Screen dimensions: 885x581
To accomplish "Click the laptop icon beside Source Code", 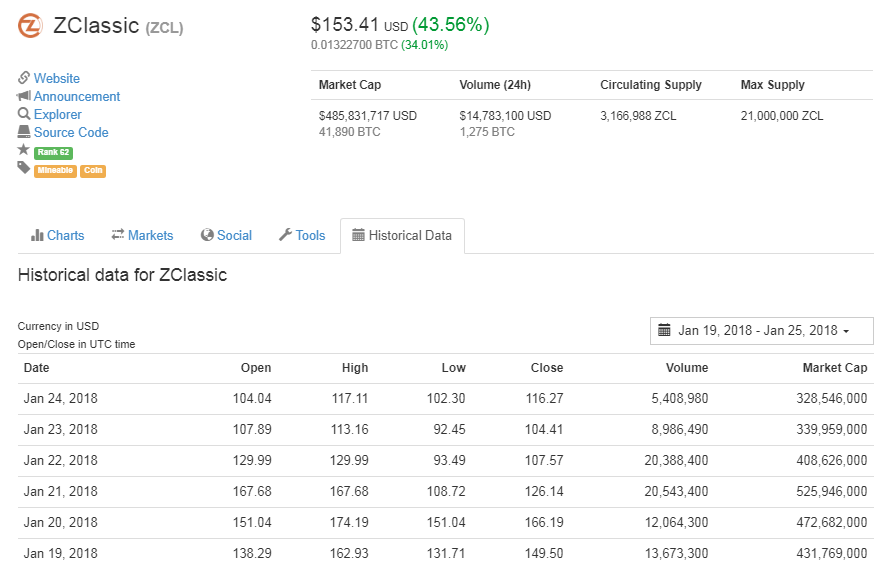I will pos(24,132).
